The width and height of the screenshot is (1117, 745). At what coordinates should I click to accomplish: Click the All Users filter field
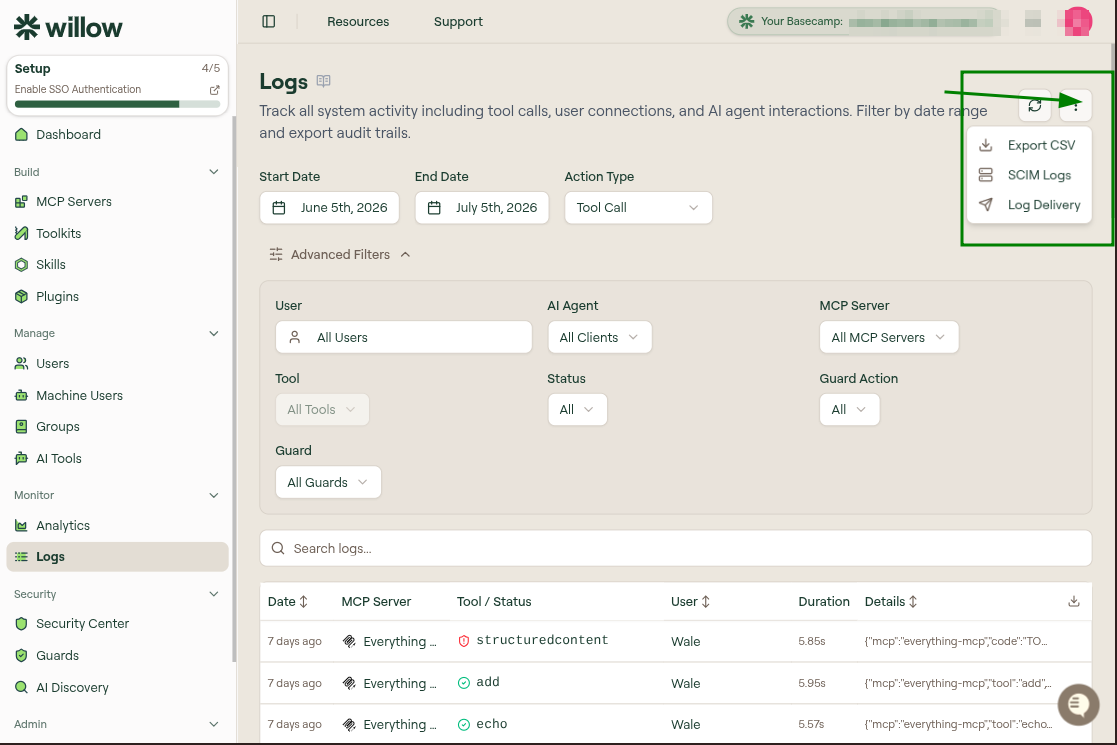click(x=404, y=338)
